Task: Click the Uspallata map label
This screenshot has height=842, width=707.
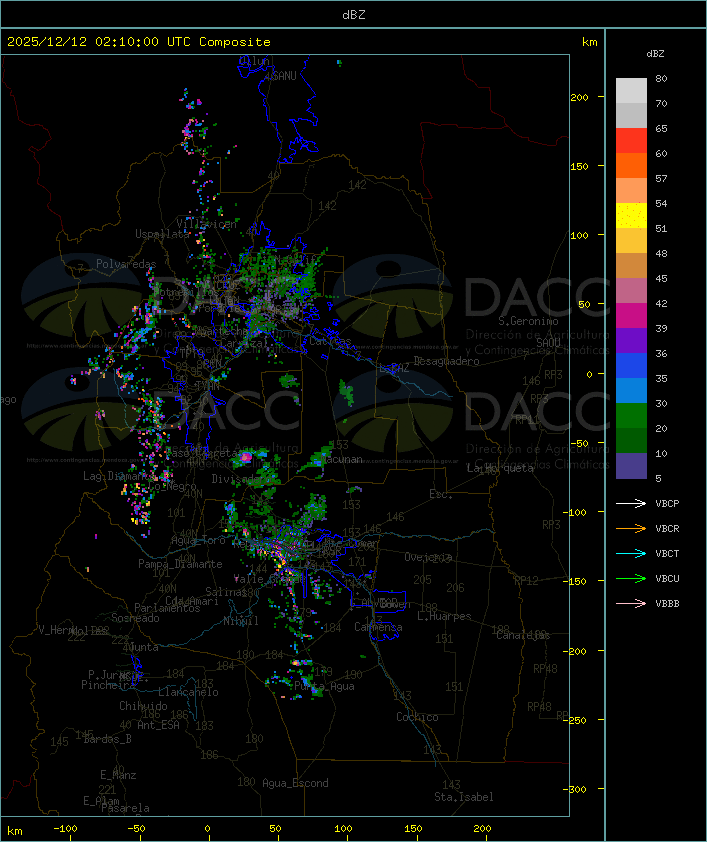Action: 162,234
